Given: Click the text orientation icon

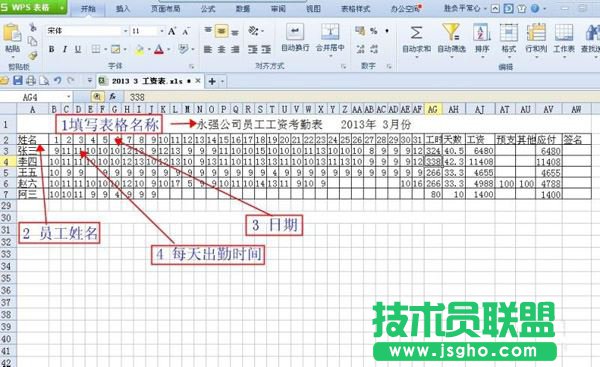Looking at the screenshot, I should (x=253, y=31).
